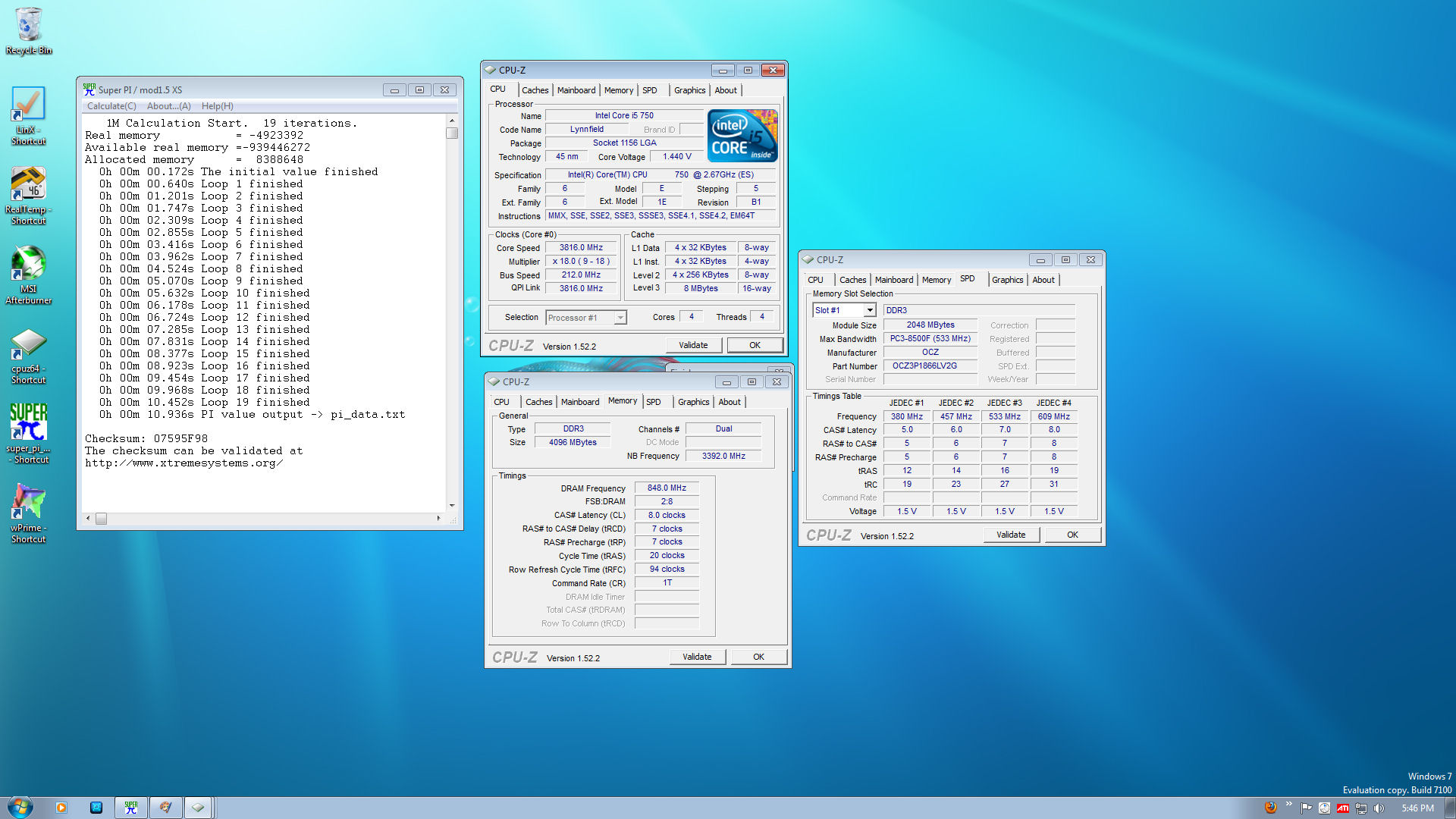The image size is (1456, 819).
Task: Select Memory tab in SPD CPU-Z window
Action: (937, 280)
